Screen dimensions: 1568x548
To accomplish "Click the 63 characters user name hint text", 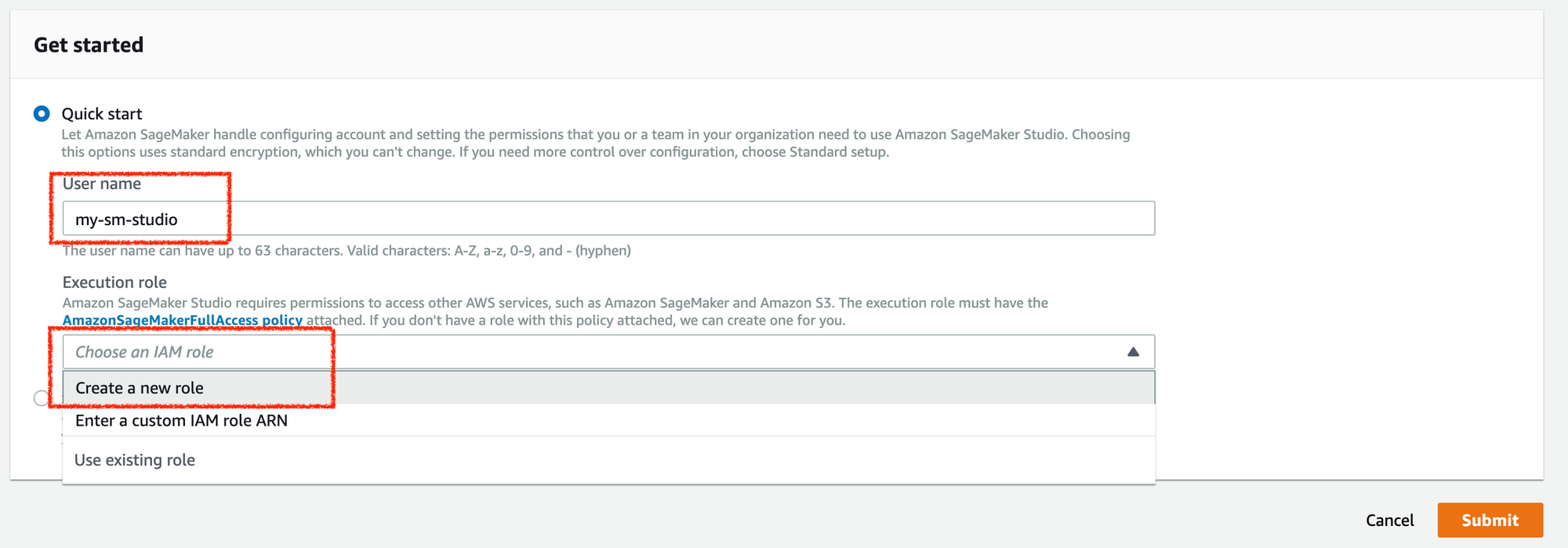I will pyautogui.click(x=347, y=251).
